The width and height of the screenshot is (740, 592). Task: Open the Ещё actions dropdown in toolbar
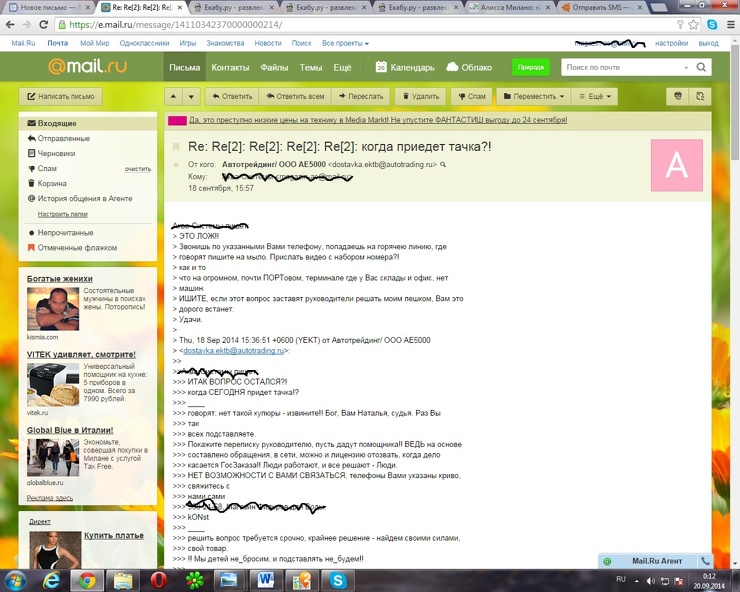coord(596,97)
